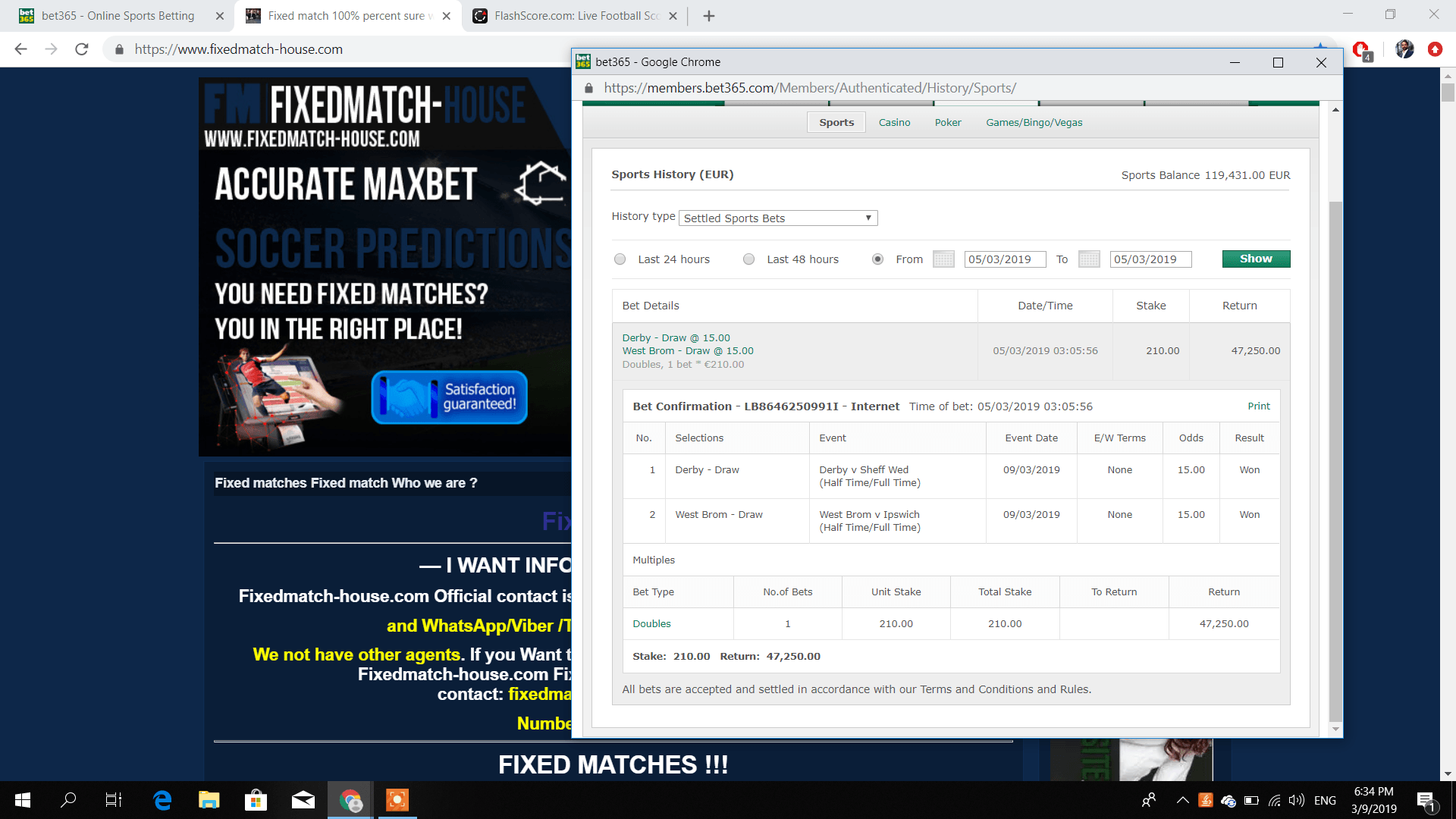Open the People icon in system tray
The height and width of the screenshot is (819, 1456).
point(1149,800)
